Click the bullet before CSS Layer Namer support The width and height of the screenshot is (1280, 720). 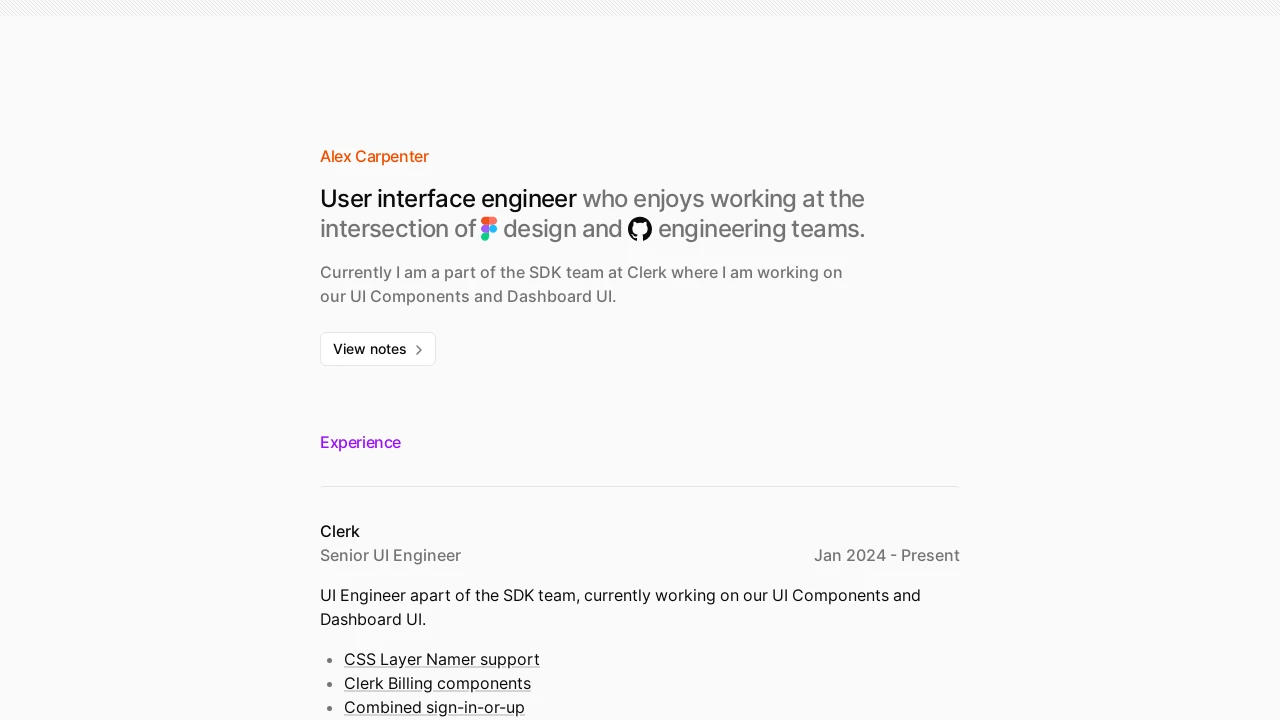click(330, 660)
